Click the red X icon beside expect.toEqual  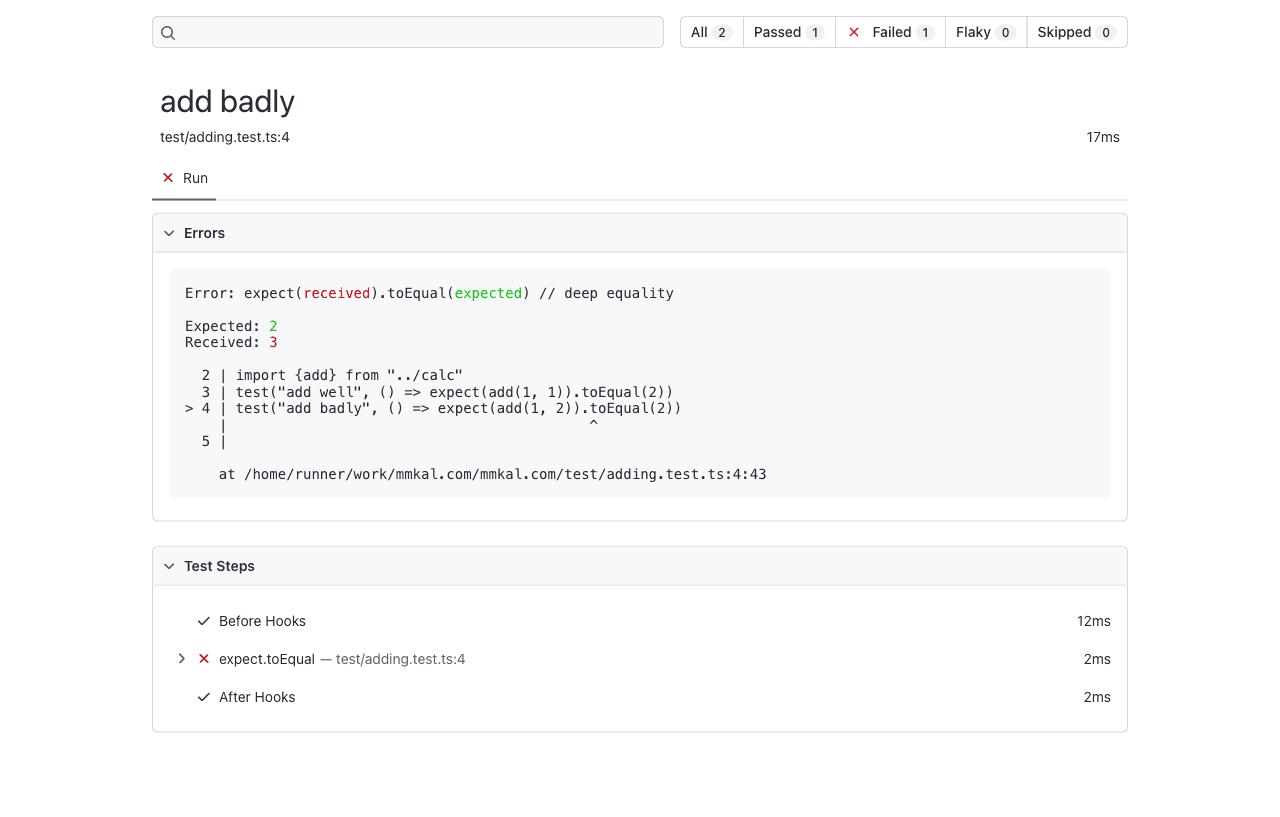click(x=204, y=659)
